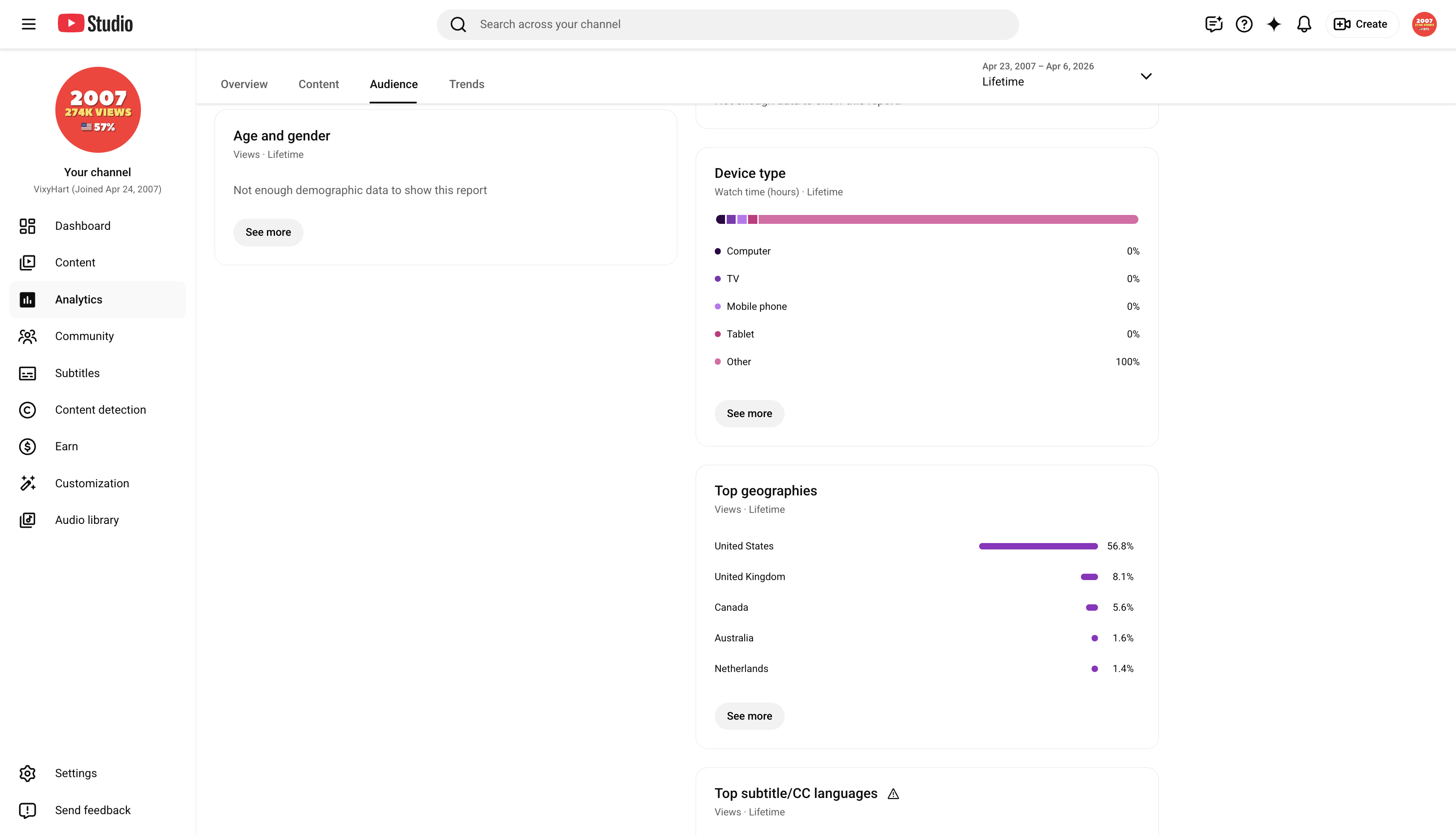The width and height of the screenshot is (1456, 835).
Task: Open the account avatar menu
Action: (1424, 24)
